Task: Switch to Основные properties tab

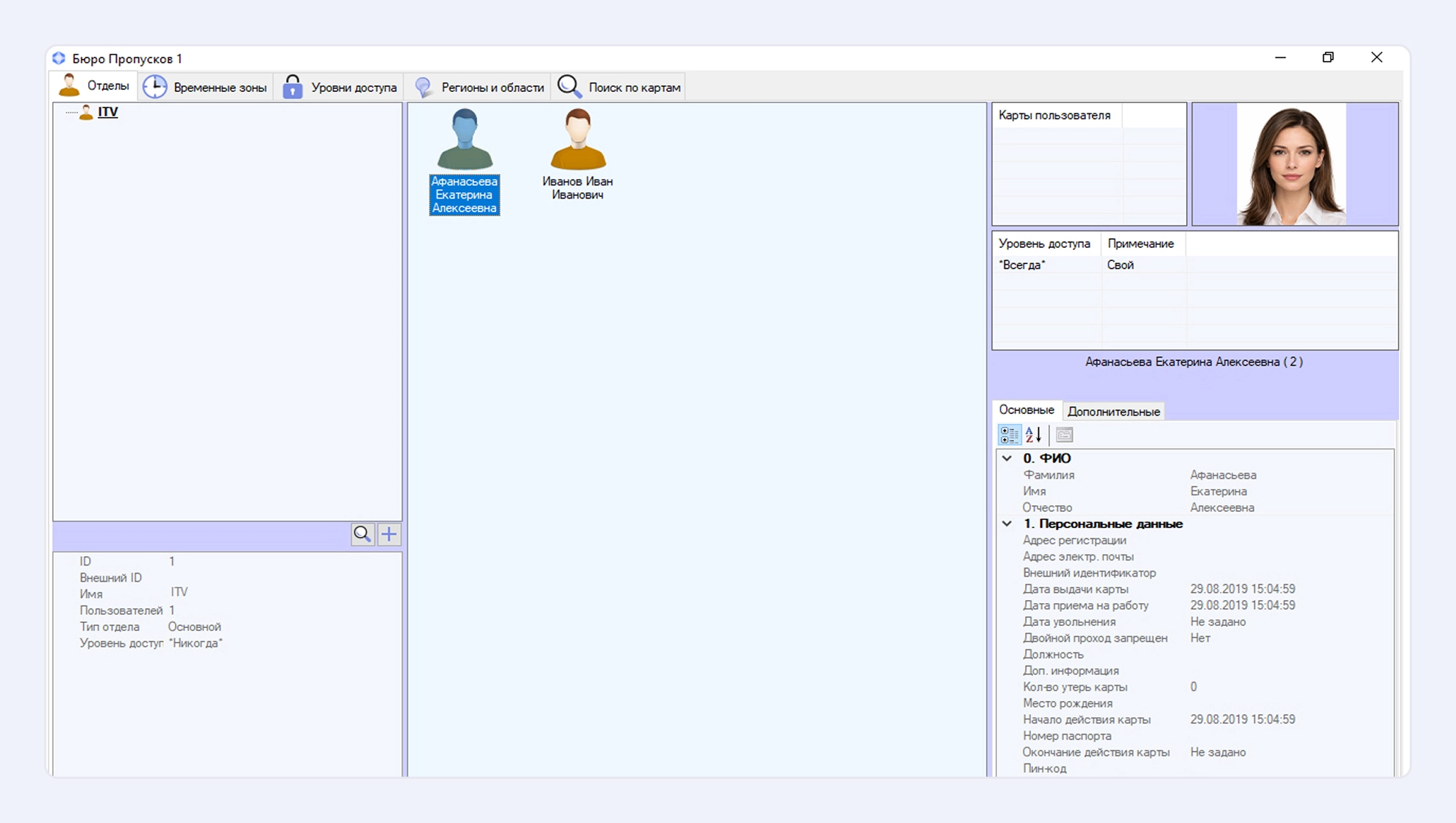Action: 1026,410
